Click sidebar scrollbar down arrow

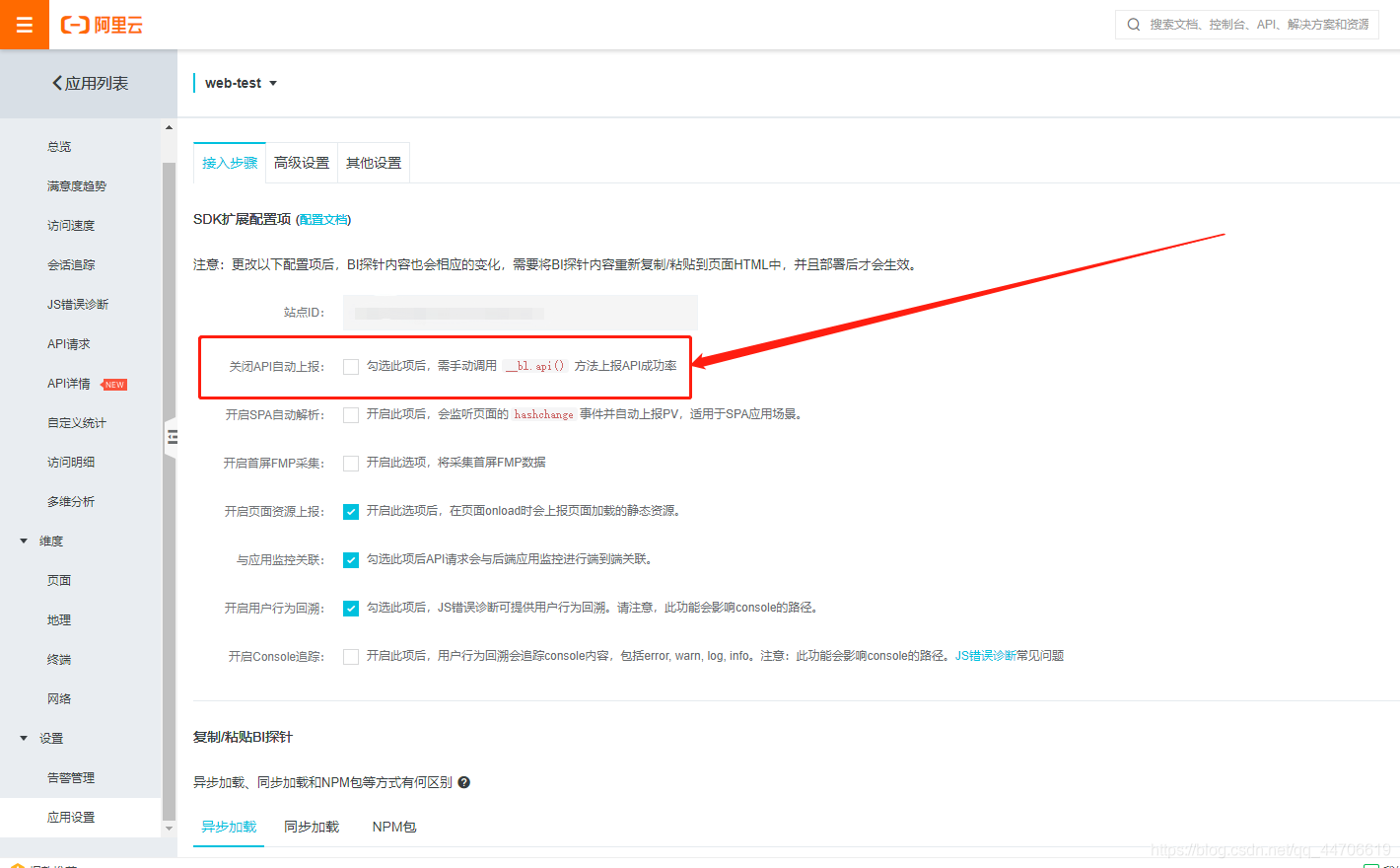click(169, 829)
